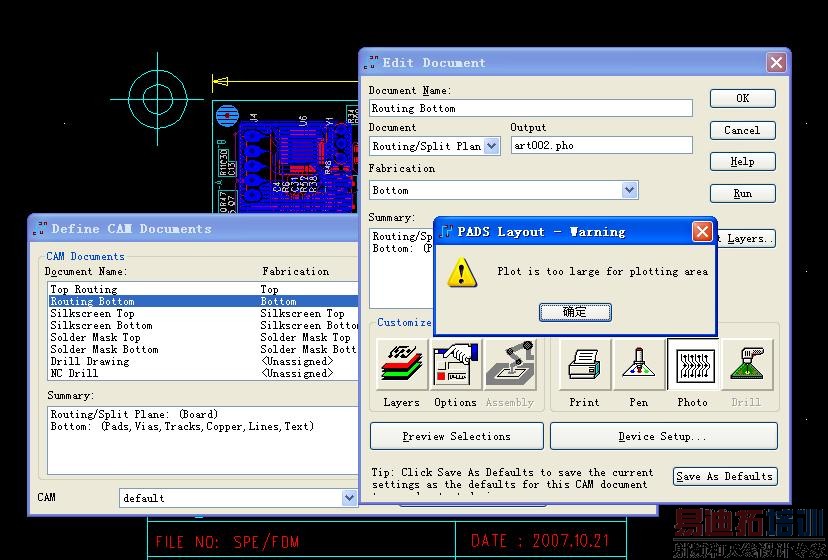This screenshot has width=828, height=560.
Task: Select the Assembly icon in Edit Document
Action: (x=511, y=366)
